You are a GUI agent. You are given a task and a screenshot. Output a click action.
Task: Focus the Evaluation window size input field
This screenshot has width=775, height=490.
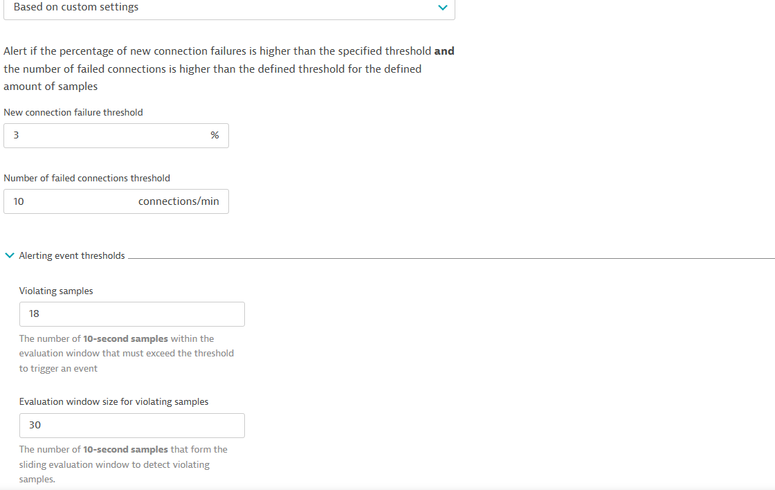[131, 425]
